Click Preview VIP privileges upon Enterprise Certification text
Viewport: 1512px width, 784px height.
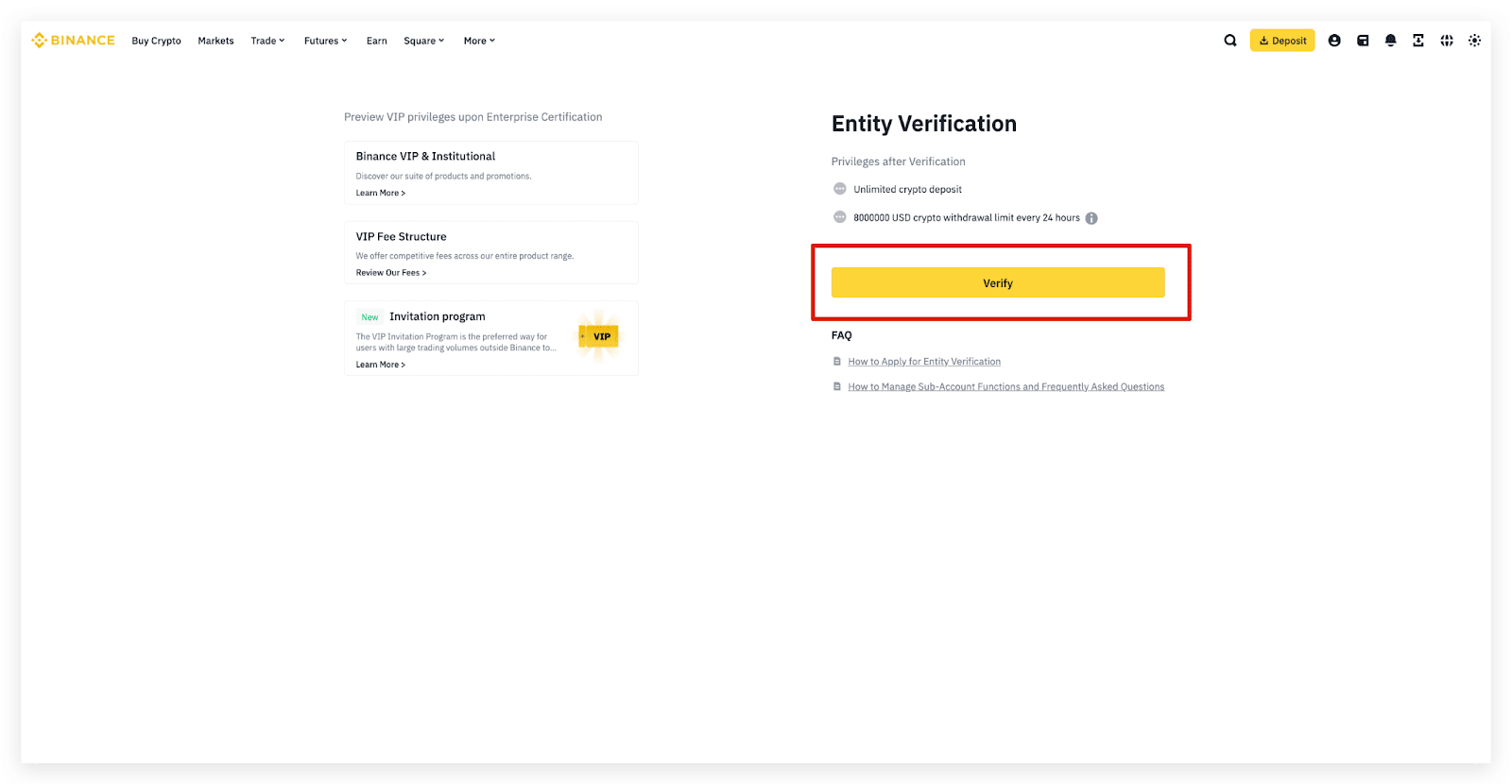click(x=472, y=117)
